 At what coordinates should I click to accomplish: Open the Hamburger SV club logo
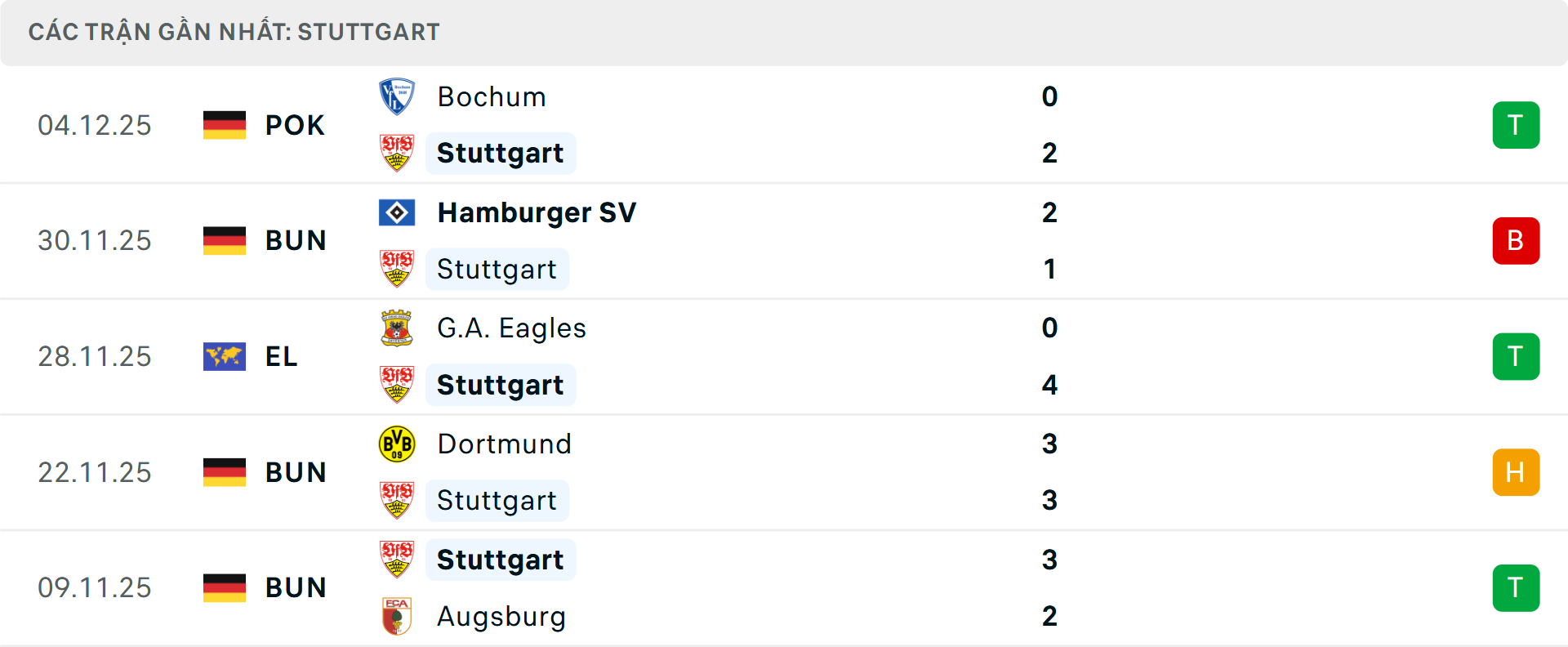click(x=398, y=212)
